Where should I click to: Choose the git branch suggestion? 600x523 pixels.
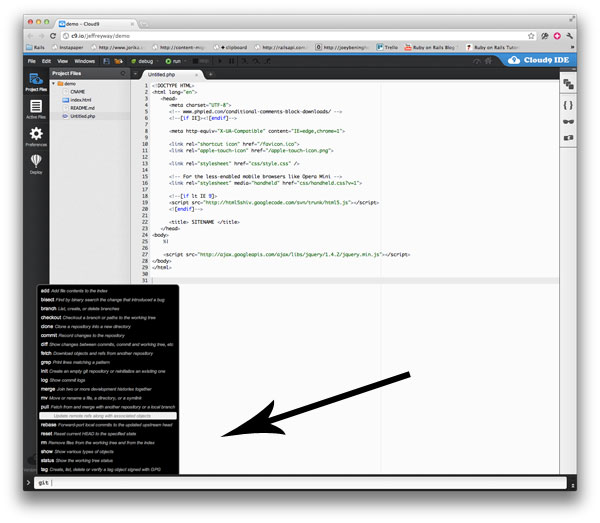108,309
